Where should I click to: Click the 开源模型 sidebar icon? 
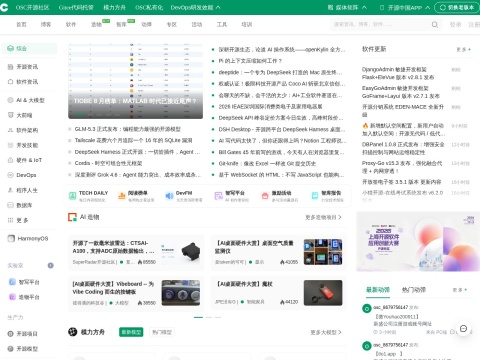10,349
